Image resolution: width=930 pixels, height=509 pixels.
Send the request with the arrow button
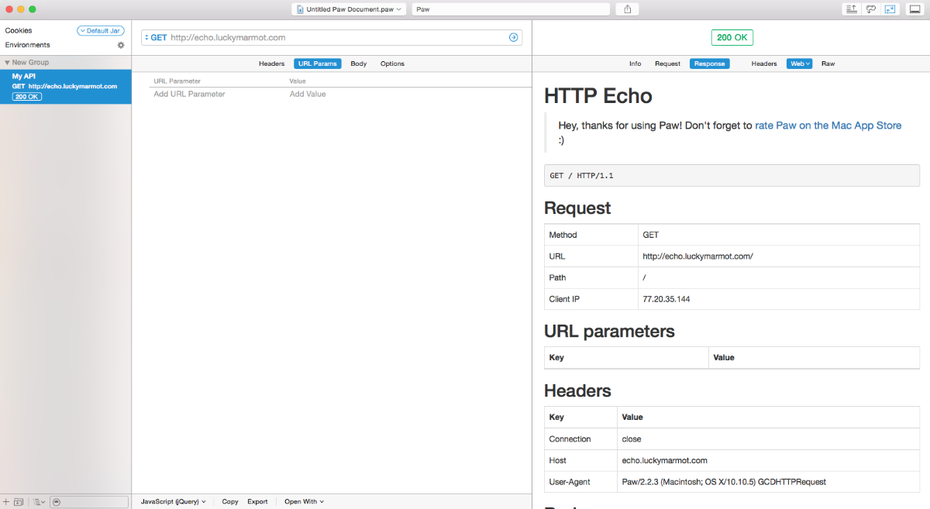pos(513,37)
